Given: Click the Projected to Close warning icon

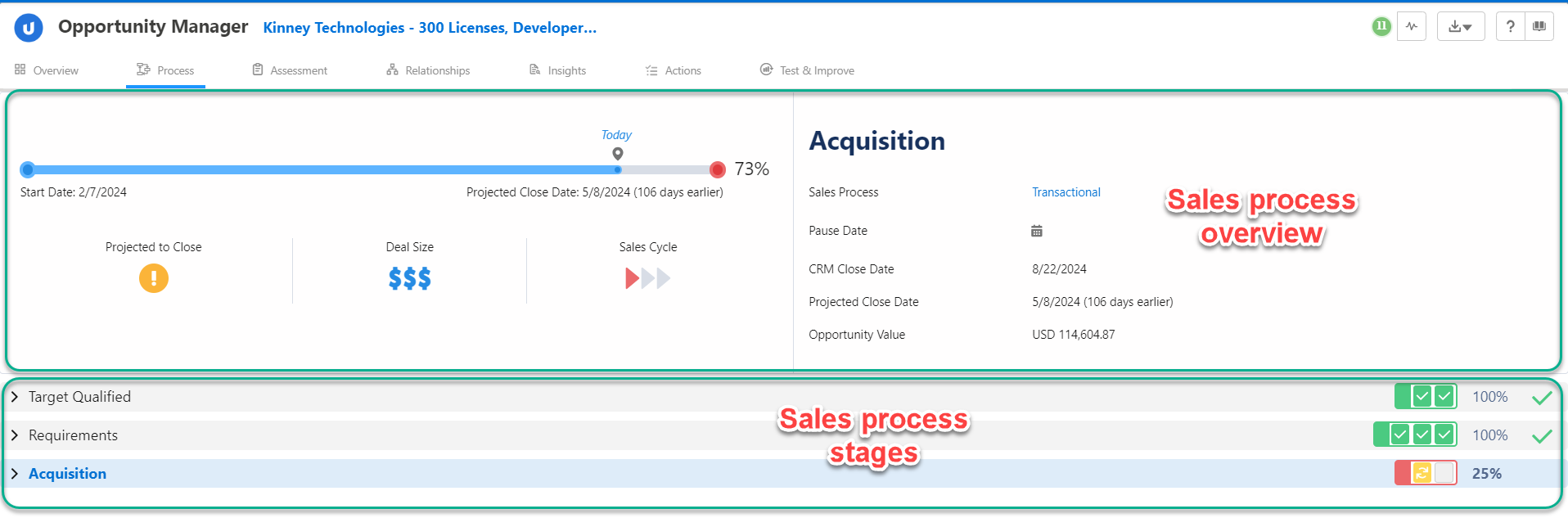Looking at the screenshot, I should pos(154,278).
